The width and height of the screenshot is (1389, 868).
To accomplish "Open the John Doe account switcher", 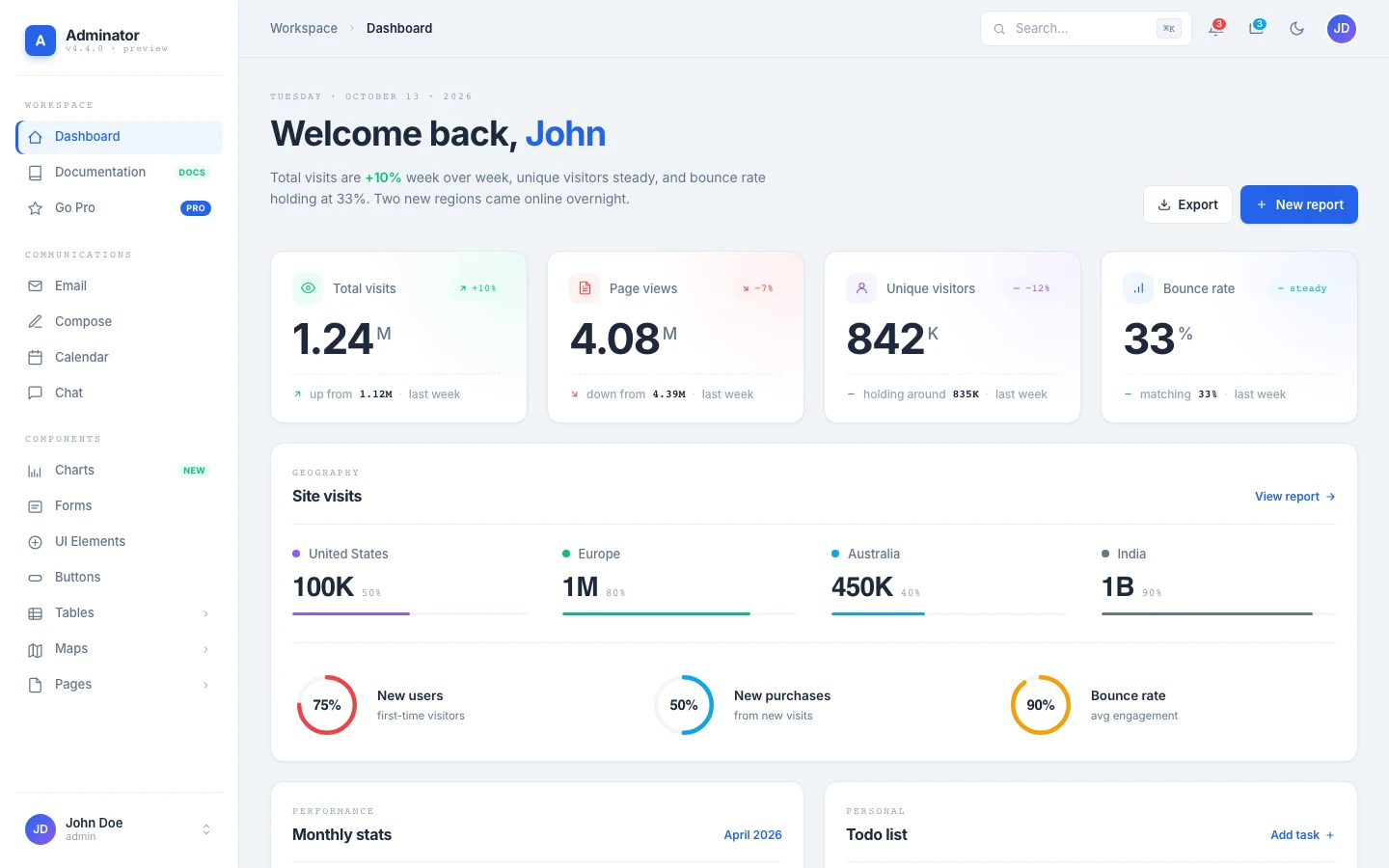I will 120,829.
